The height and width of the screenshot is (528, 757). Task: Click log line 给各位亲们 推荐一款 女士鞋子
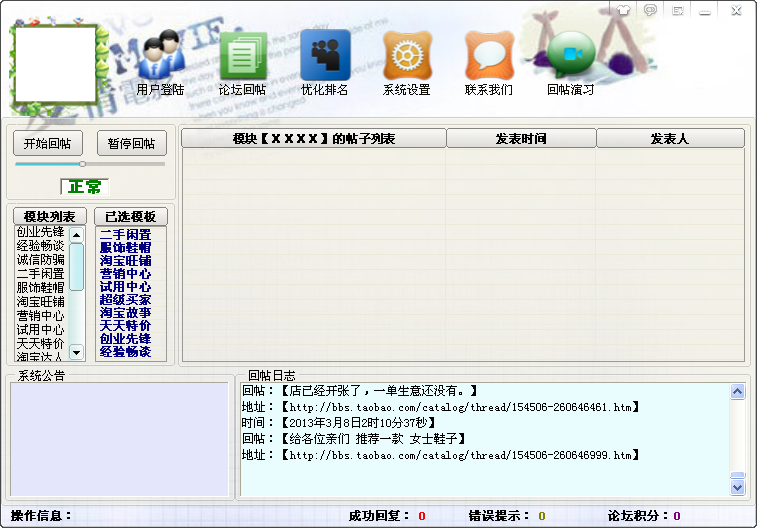[354, 439]
